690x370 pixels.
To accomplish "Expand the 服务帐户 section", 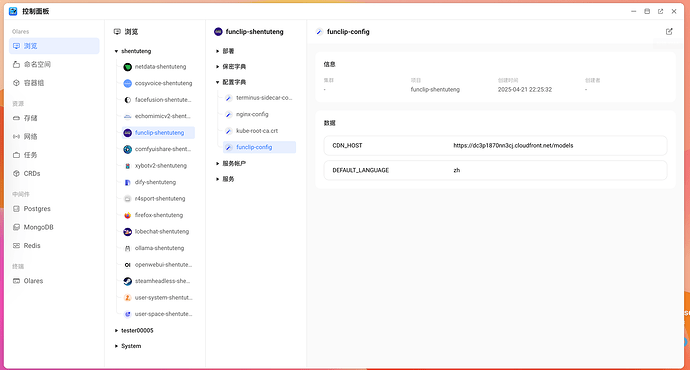I will coord(217,164).
